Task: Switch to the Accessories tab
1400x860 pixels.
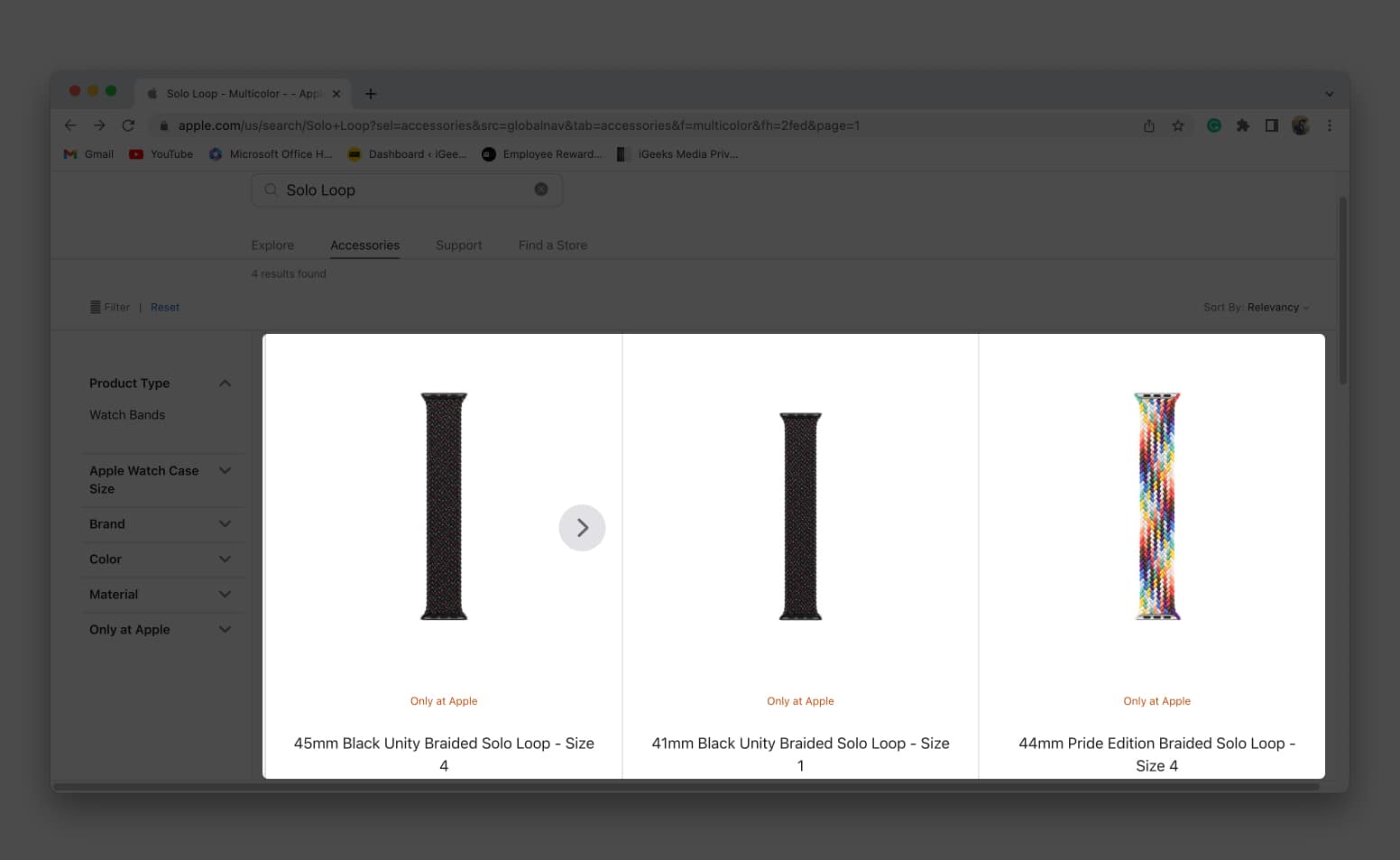Action: [x=364, y=245]
